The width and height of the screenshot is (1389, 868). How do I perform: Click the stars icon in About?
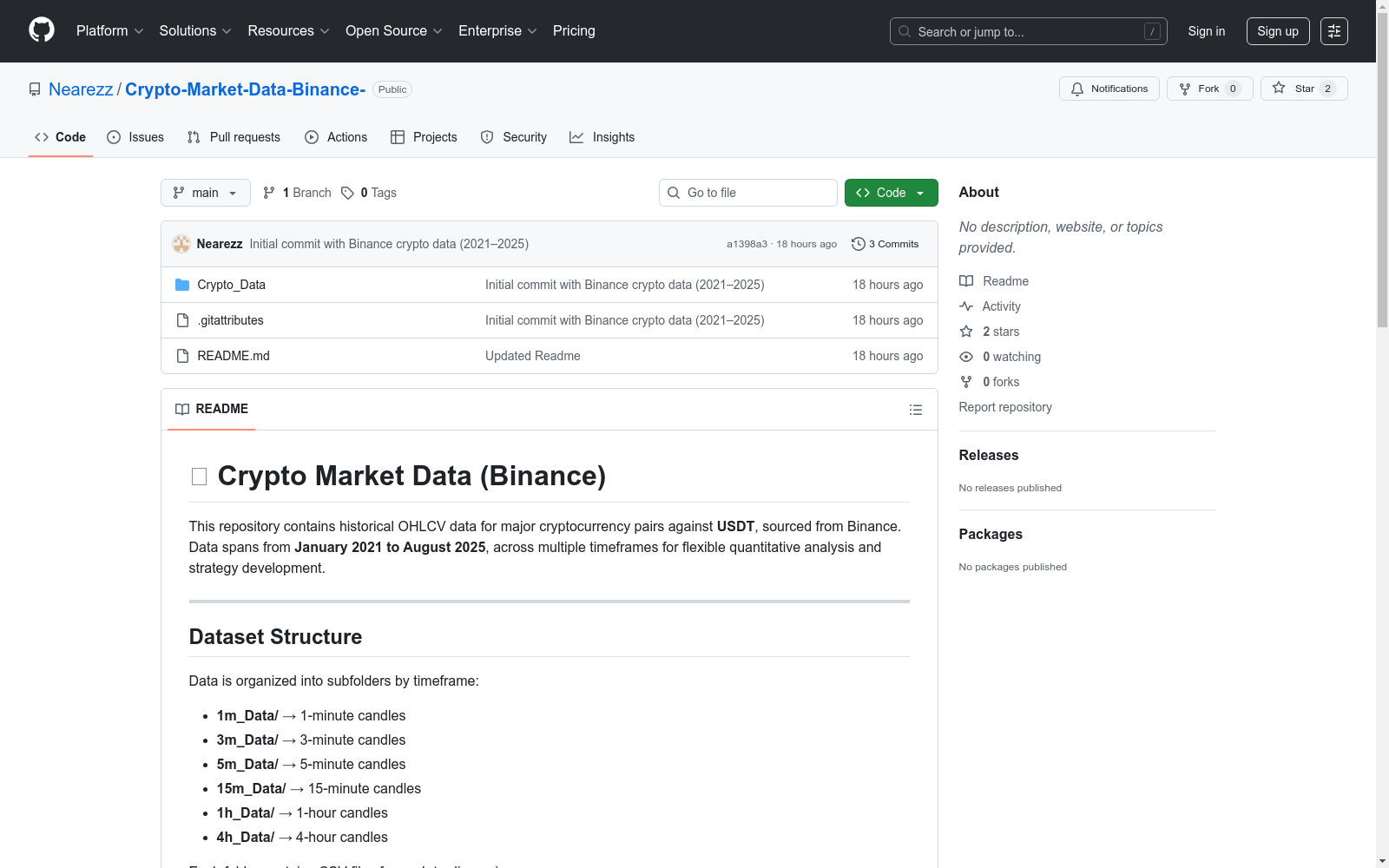966,332
